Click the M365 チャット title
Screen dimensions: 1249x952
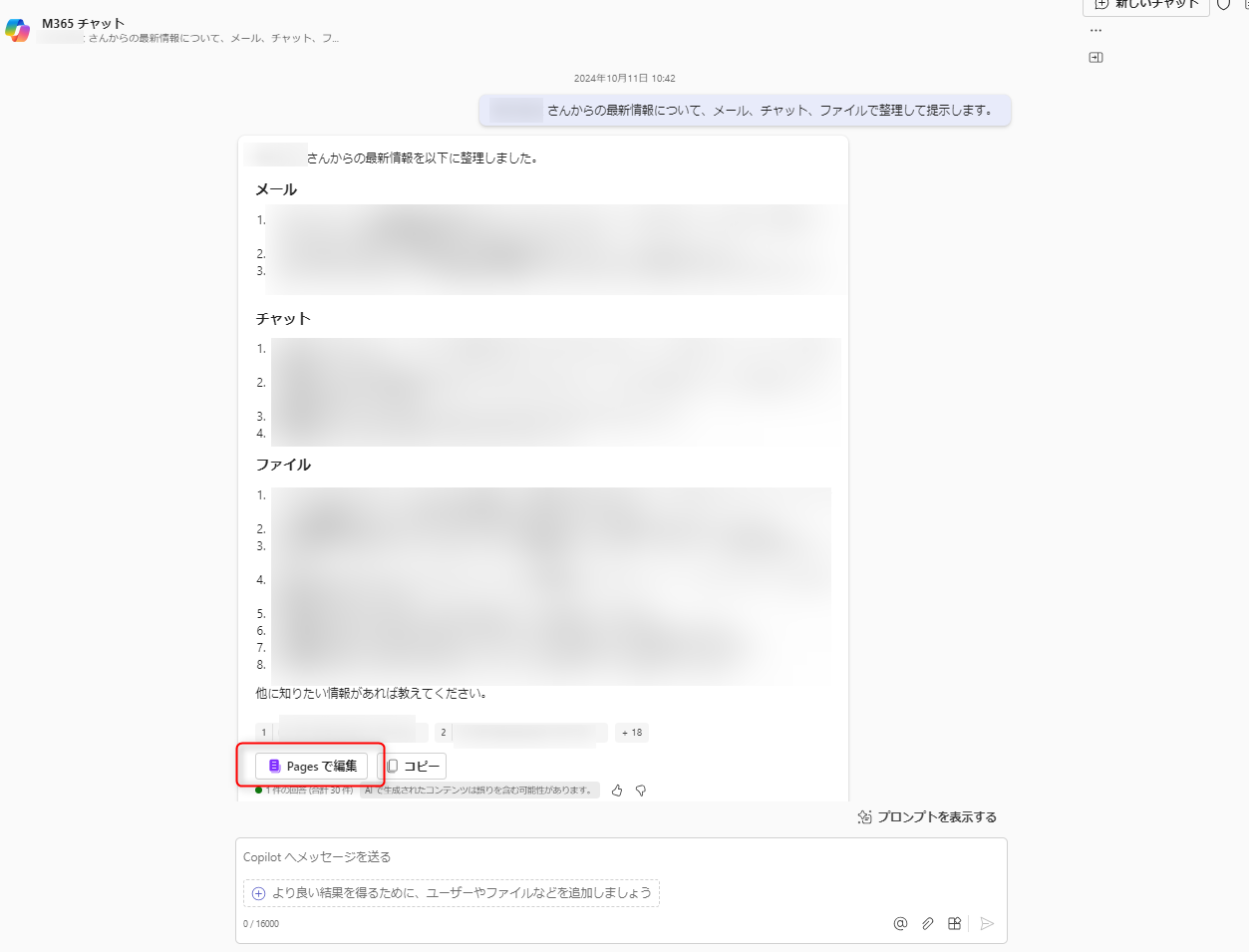tap(83, 23)
